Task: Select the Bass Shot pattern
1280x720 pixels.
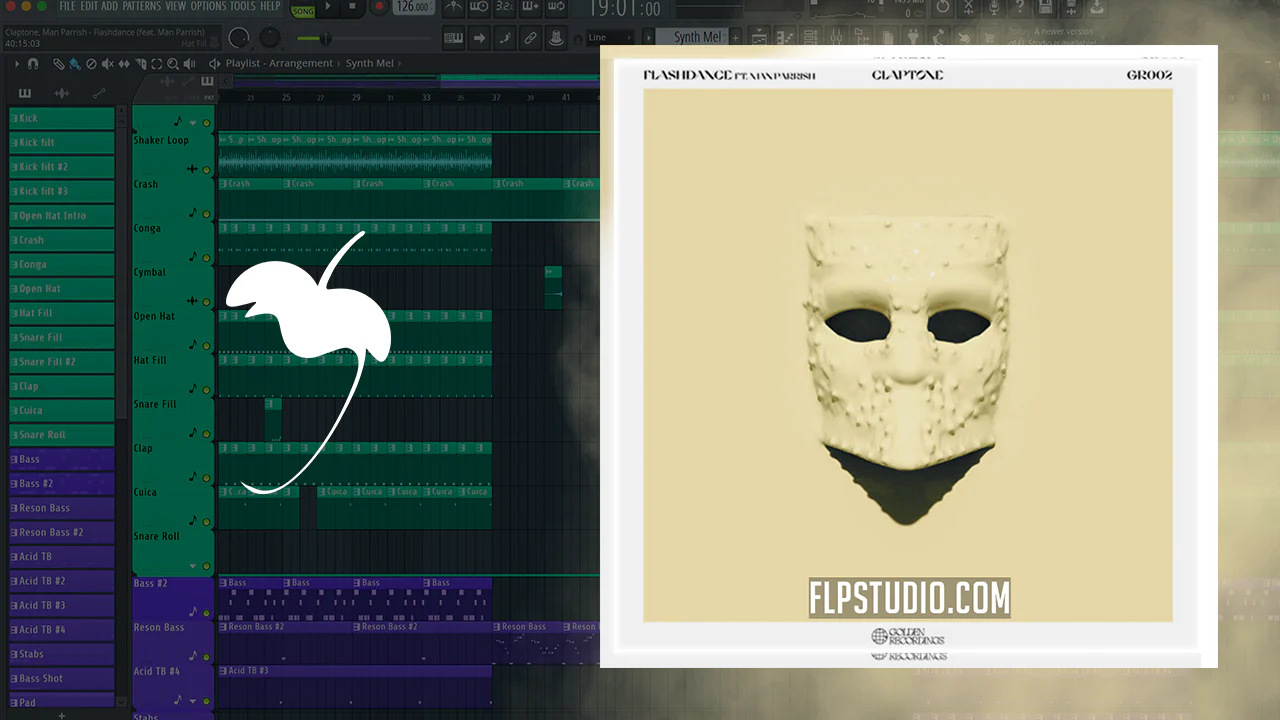Action: click(x=61, y=678)
